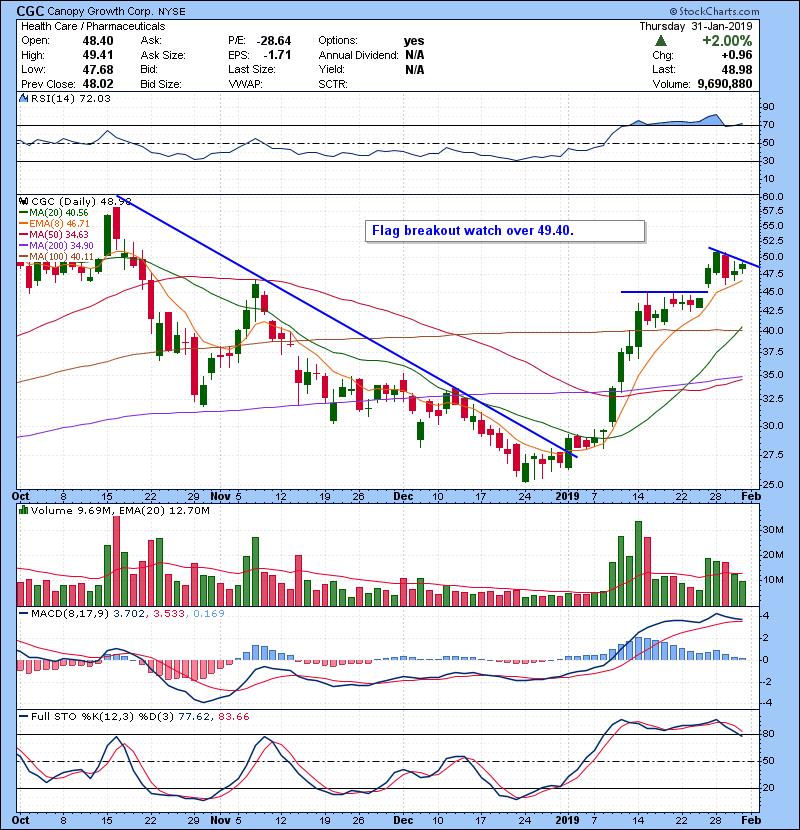
Task: Click the 60.0 price scale label
Action: (x=773, y=196)
